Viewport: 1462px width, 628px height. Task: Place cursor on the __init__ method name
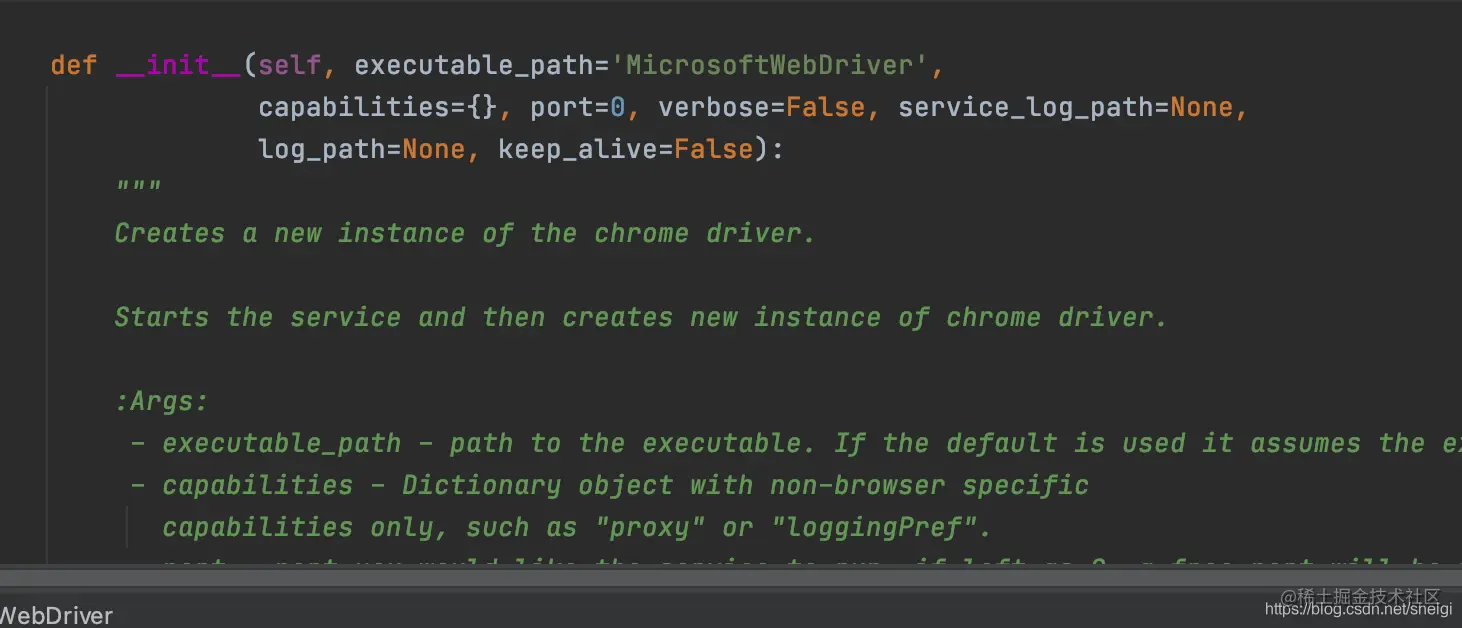point(178,66)
